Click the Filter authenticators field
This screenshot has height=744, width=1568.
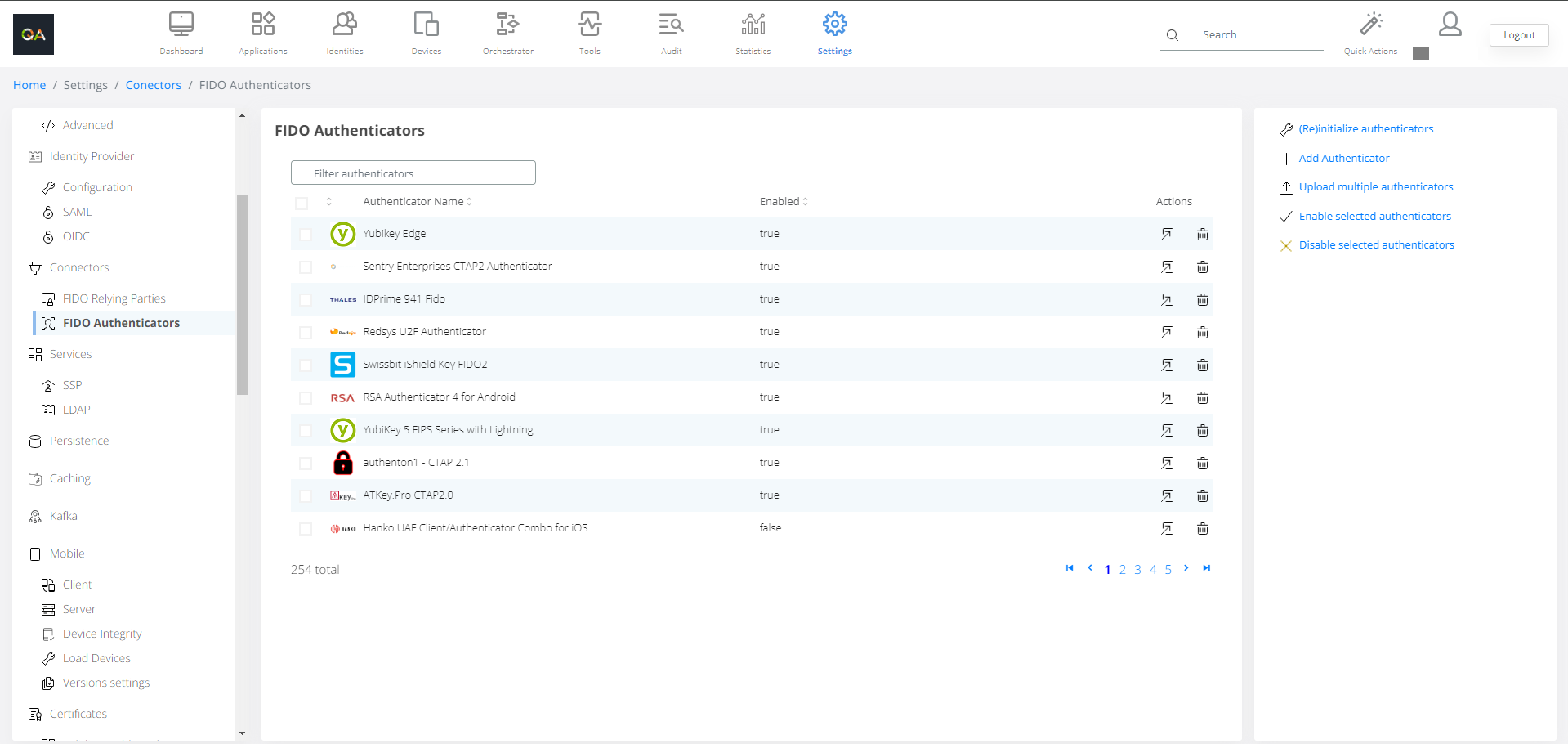tap(413, 173)
